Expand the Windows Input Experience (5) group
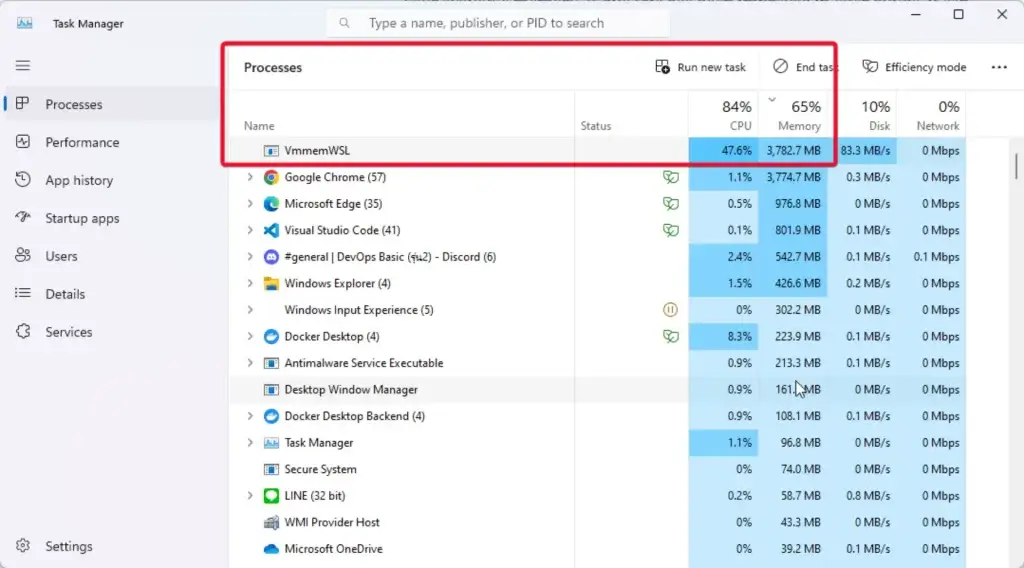The width and height of the screenshot is (1024, 568). 250,309
